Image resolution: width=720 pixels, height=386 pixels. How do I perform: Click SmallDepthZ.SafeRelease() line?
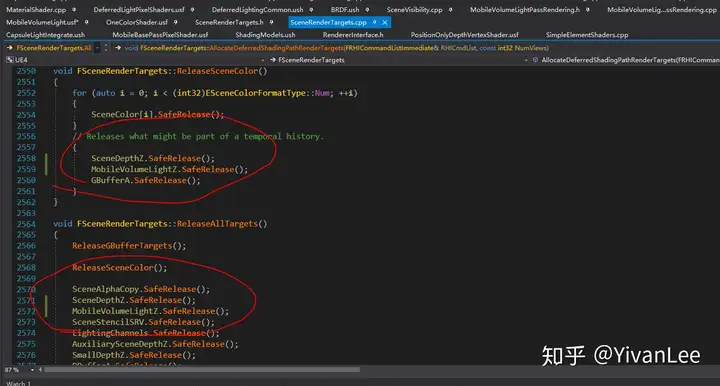[x=133, y=355]
